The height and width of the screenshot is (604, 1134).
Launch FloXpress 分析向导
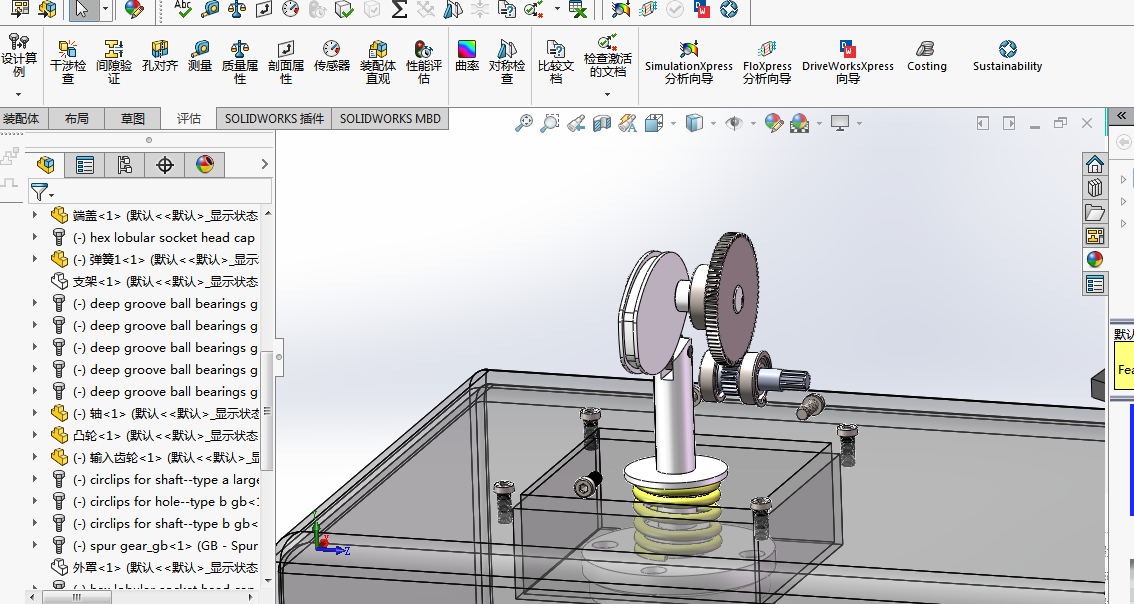click(767, 62)
